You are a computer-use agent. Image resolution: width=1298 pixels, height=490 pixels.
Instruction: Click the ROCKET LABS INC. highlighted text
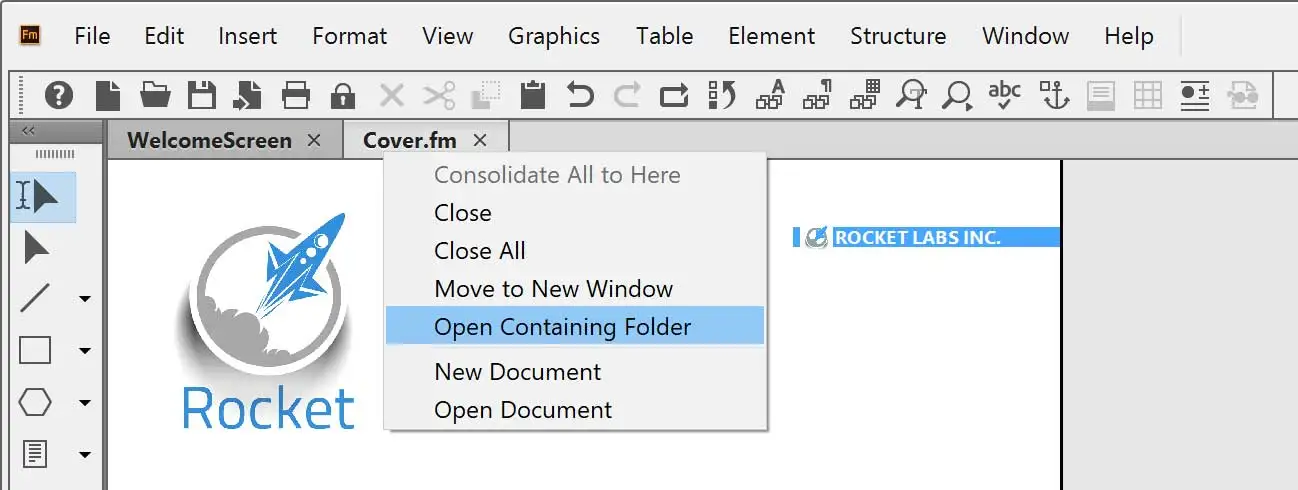click(x=917, y=237)
